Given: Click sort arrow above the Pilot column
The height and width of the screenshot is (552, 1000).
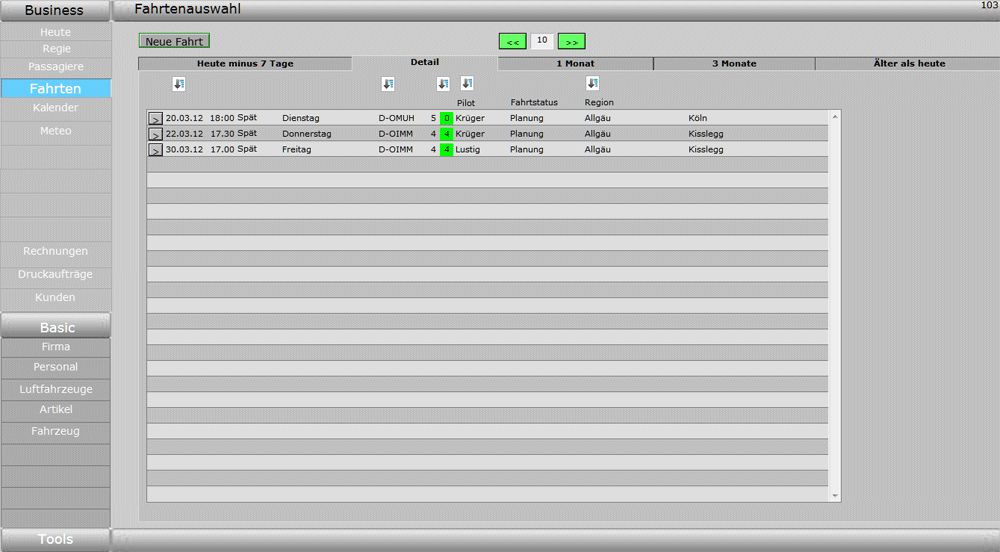Looking at the screenshot, I should coord(467,84).
